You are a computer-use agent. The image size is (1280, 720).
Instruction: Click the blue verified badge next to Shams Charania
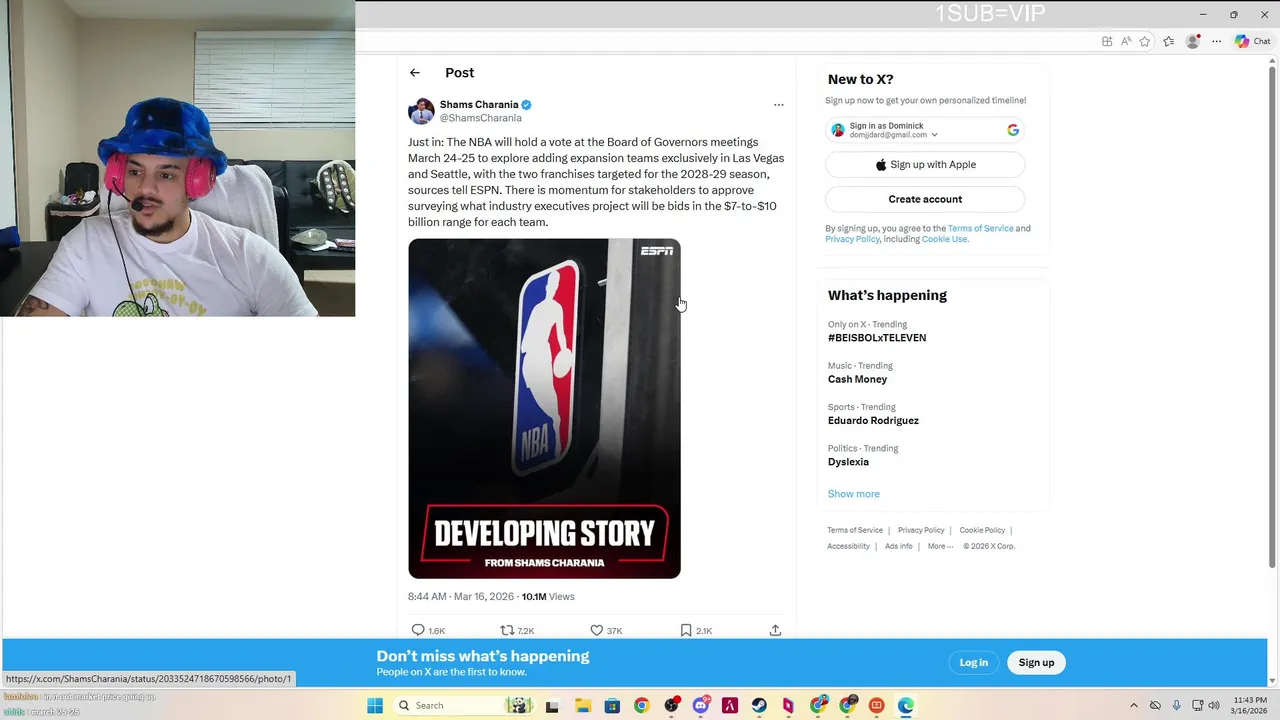point(526,104)
